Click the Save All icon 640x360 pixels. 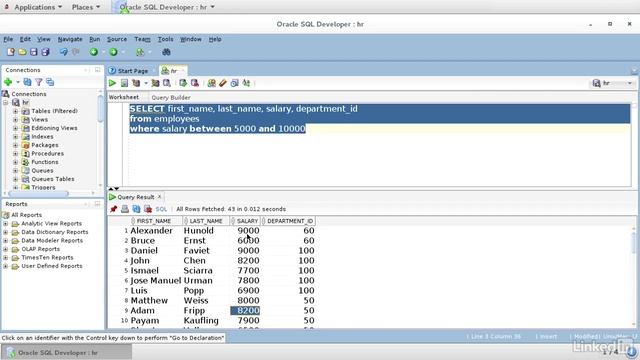(45, 52)
